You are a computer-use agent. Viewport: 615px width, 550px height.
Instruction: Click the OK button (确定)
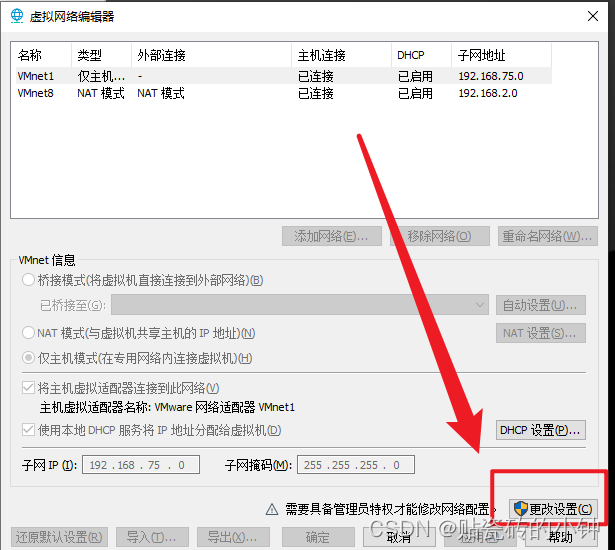318,537
